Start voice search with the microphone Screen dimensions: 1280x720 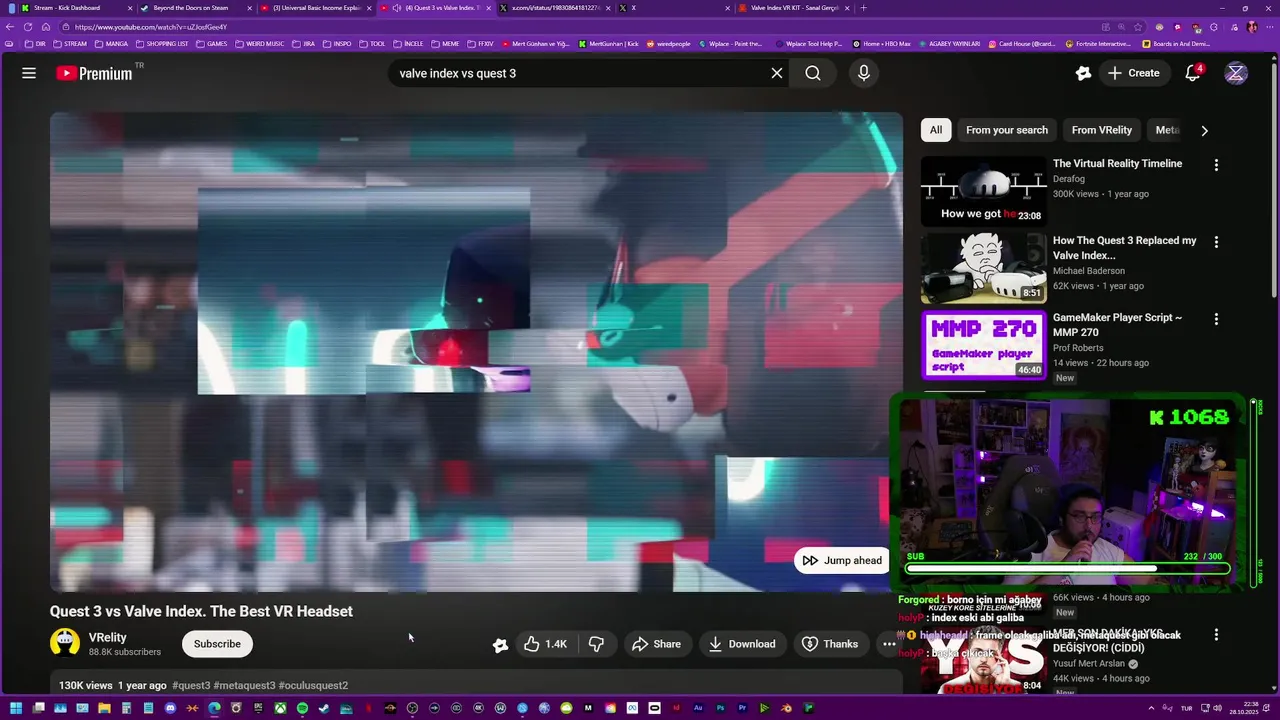864,73
